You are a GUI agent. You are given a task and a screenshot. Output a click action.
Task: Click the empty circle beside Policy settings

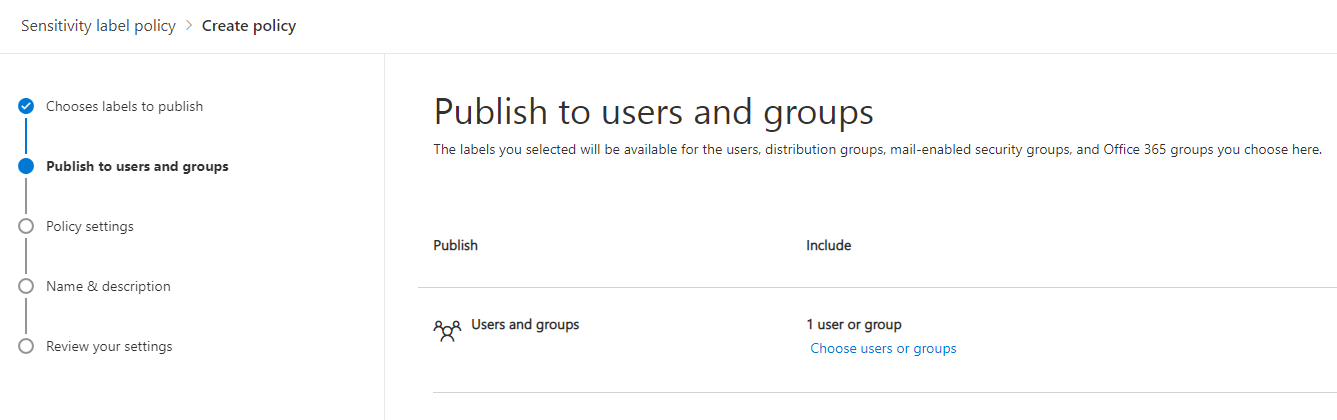point(26,226)
